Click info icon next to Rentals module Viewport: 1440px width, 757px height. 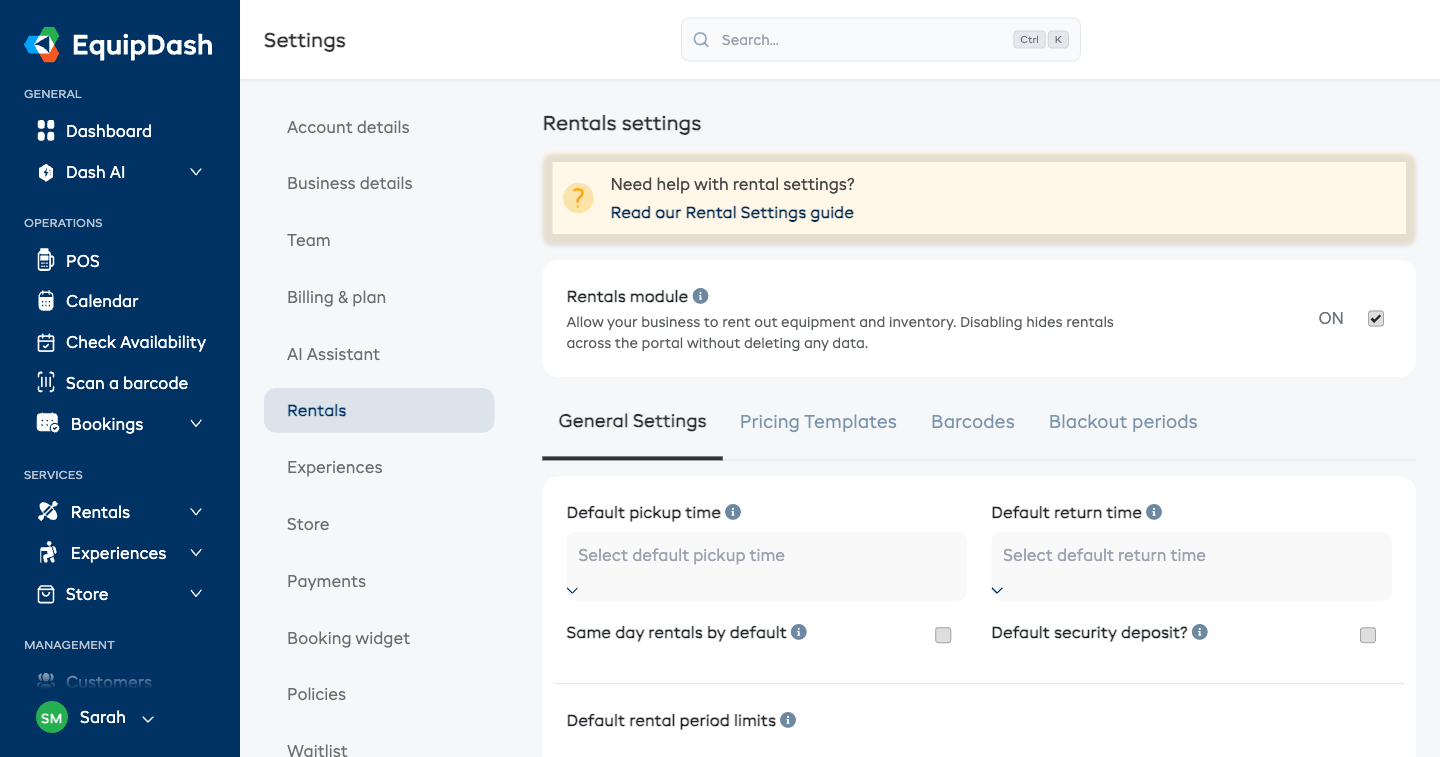point(701,296)
